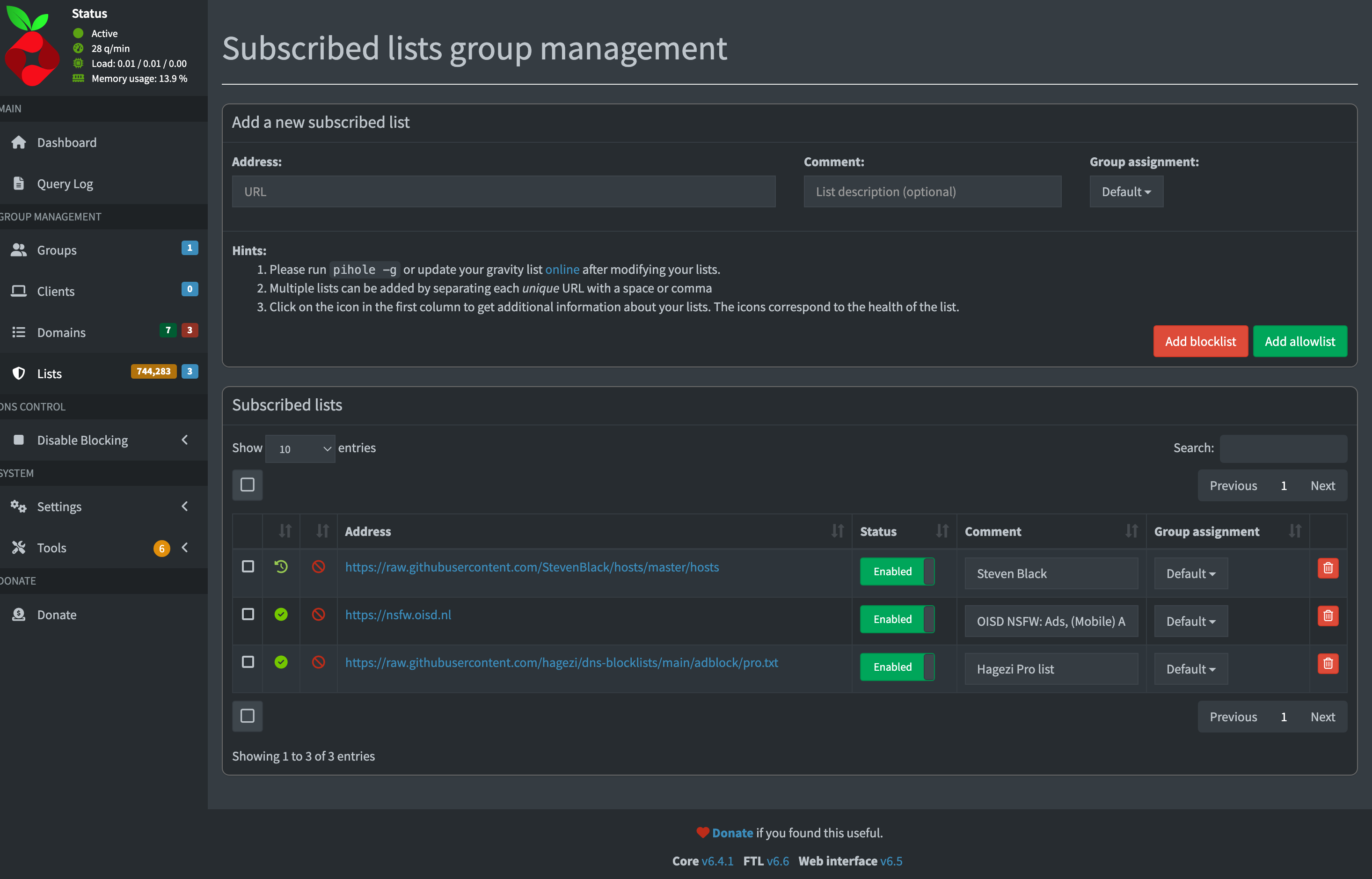
Task: Click the history status icon on the StevenBlack row
Action: [x=281, y=567]
